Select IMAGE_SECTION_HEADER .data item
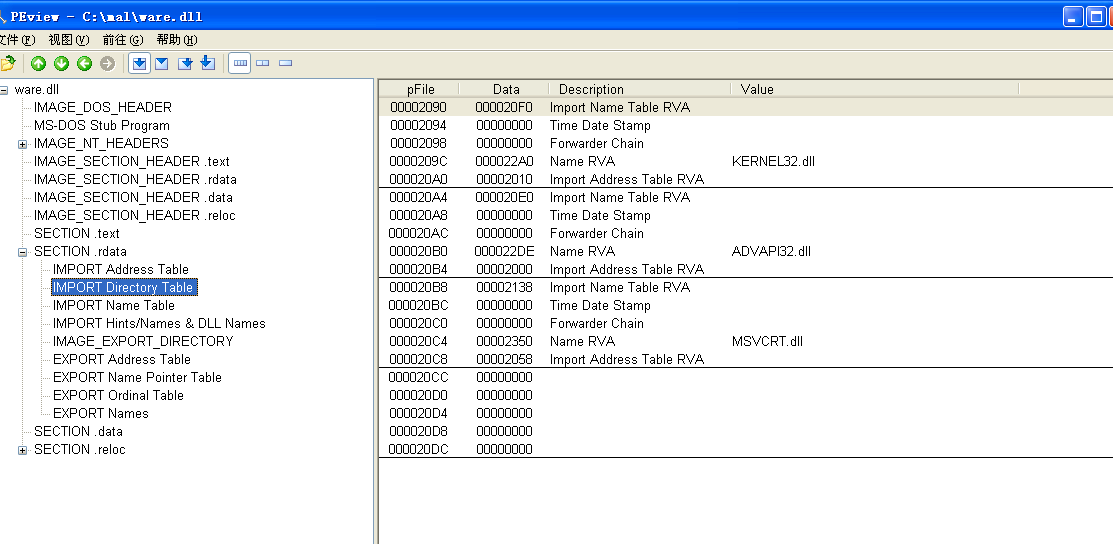Image resolution: width=1113 pixels, height=544 pixels. point(133,197)
